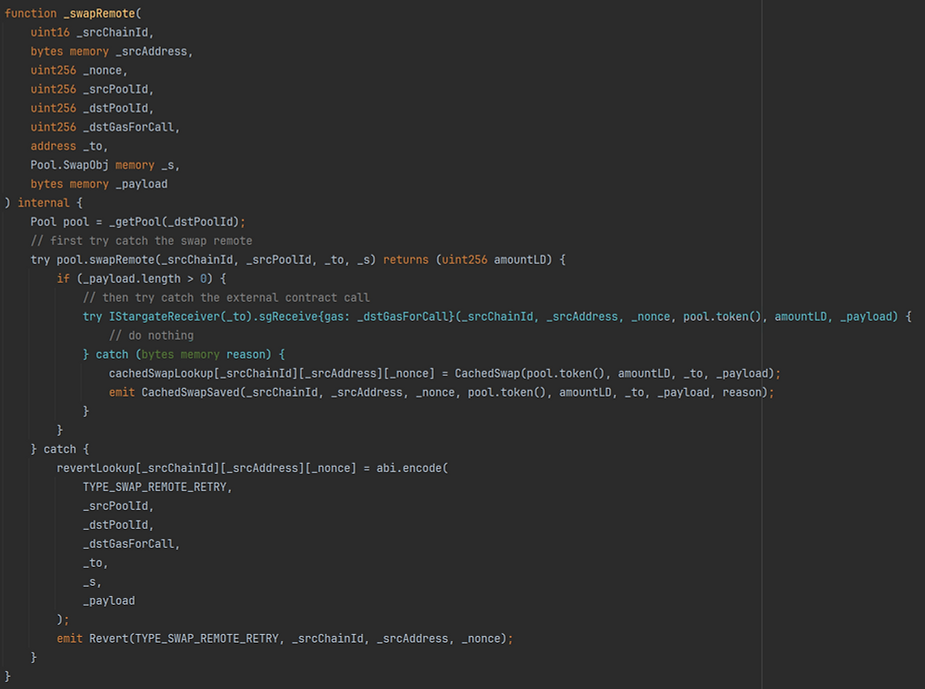Click the uint16 type keyword

click(x=50, y=32)
